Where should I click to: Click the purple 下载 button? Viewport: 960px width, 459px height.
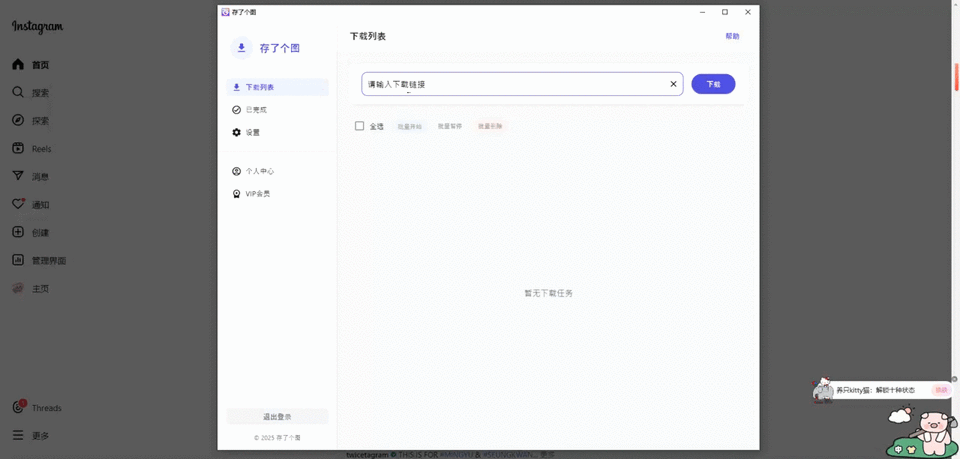point(713,84)
